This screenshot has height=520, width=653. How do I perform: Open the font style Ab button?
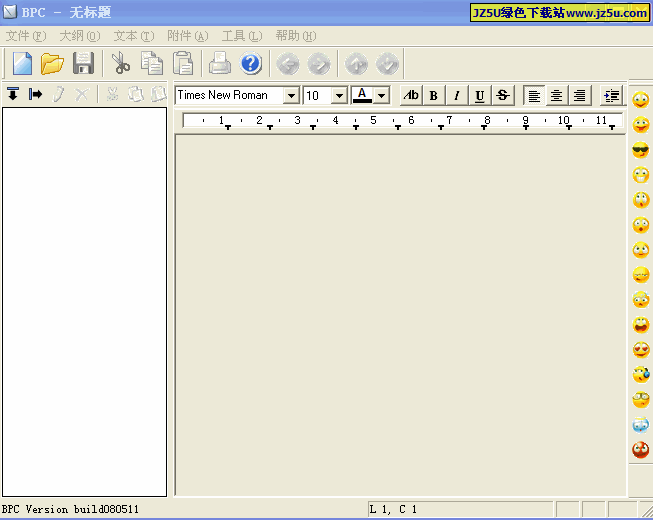coord(411,95)
